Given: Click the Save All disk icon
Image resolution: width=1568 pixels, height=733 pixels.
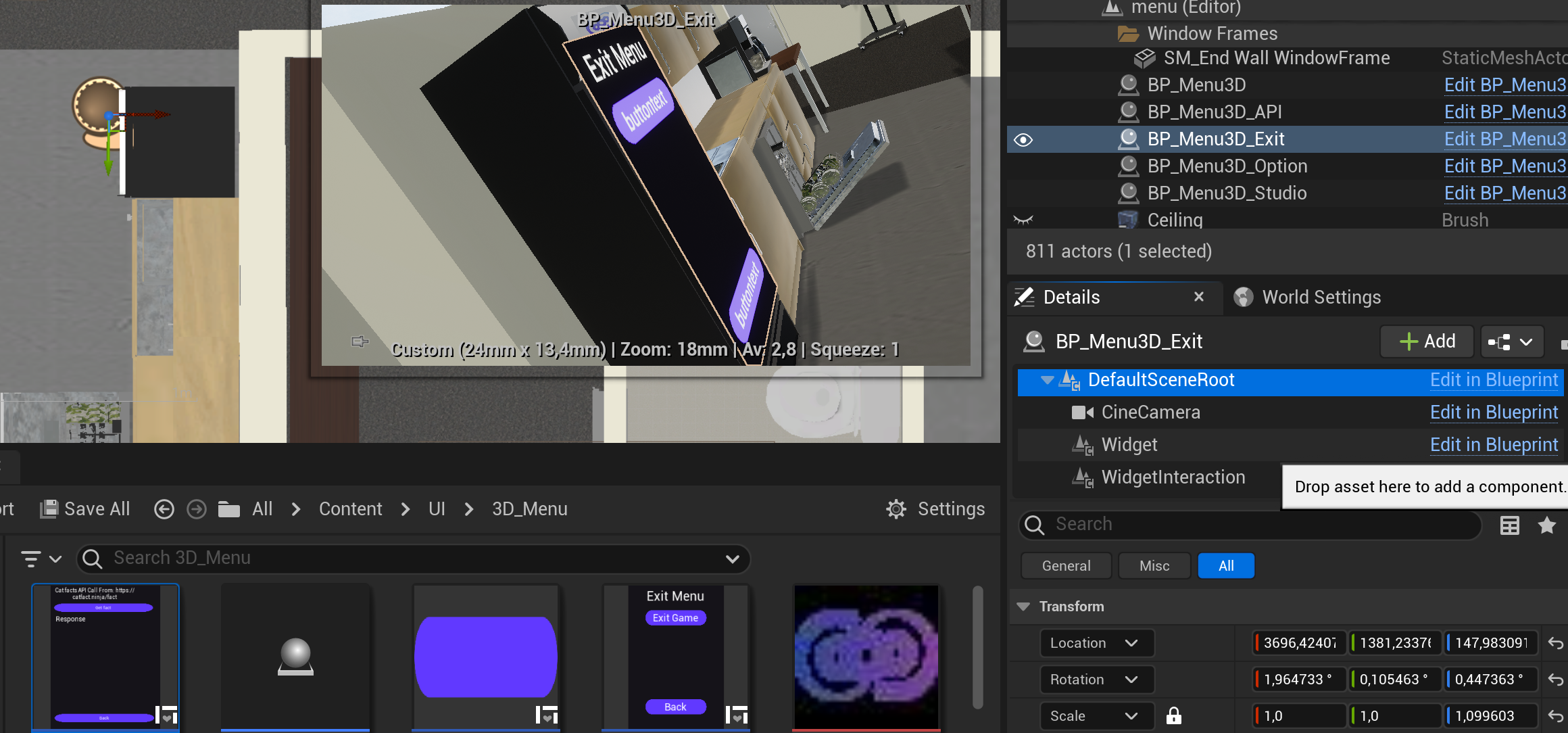Looking at the screenshot, I should coord(49,509).
